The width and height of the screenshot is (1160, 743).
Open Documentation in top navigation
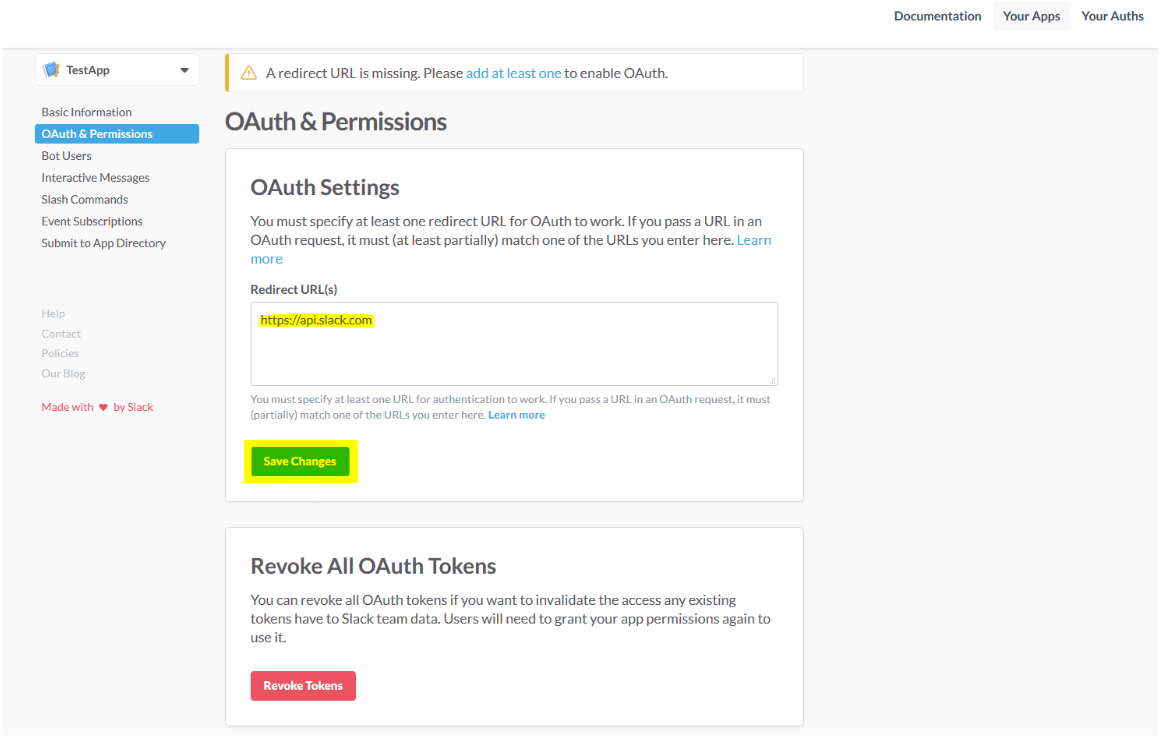(937, 16)
